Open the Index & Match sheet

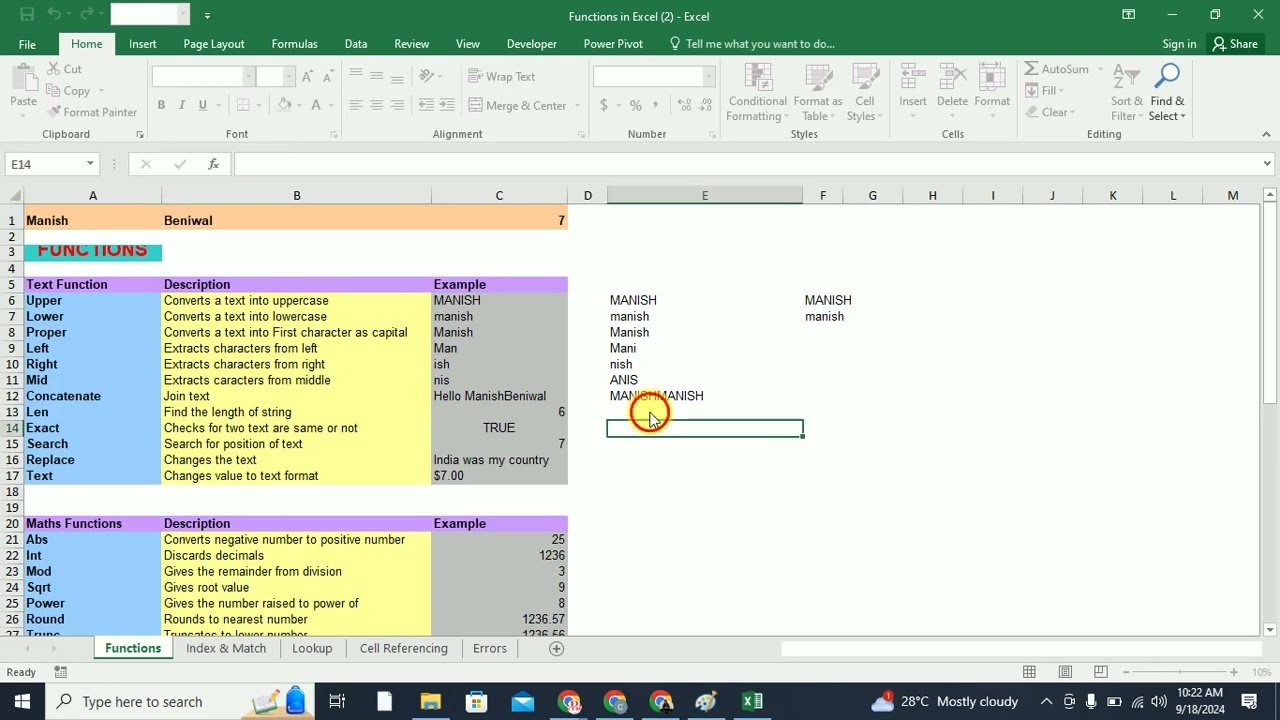226,648
